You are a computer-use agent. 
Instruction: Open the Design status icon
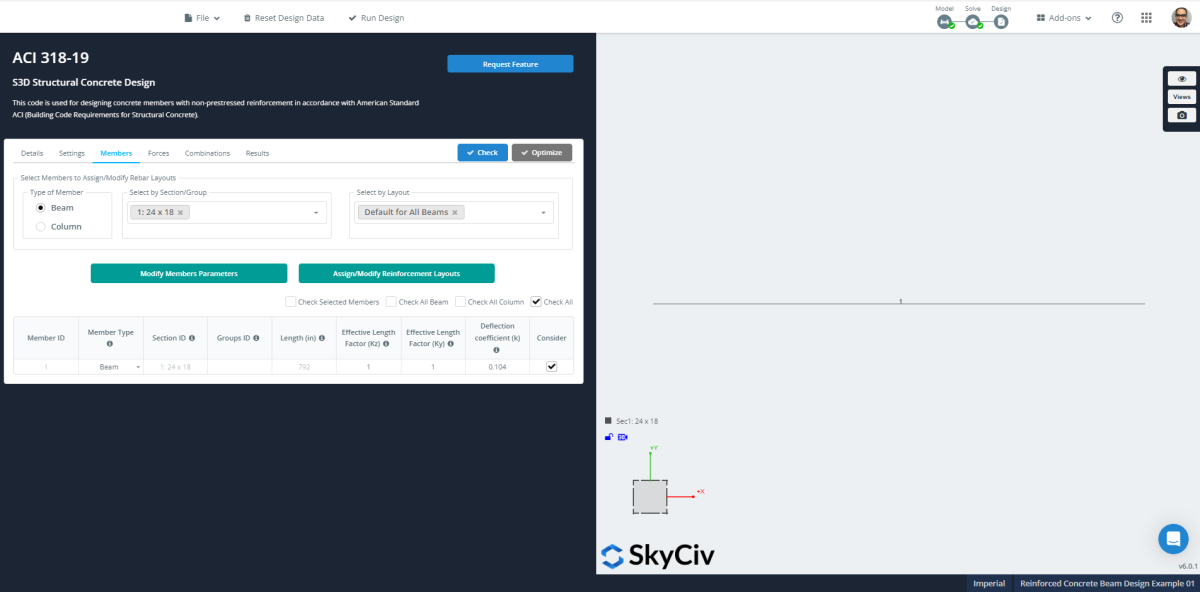[1000, 22]
